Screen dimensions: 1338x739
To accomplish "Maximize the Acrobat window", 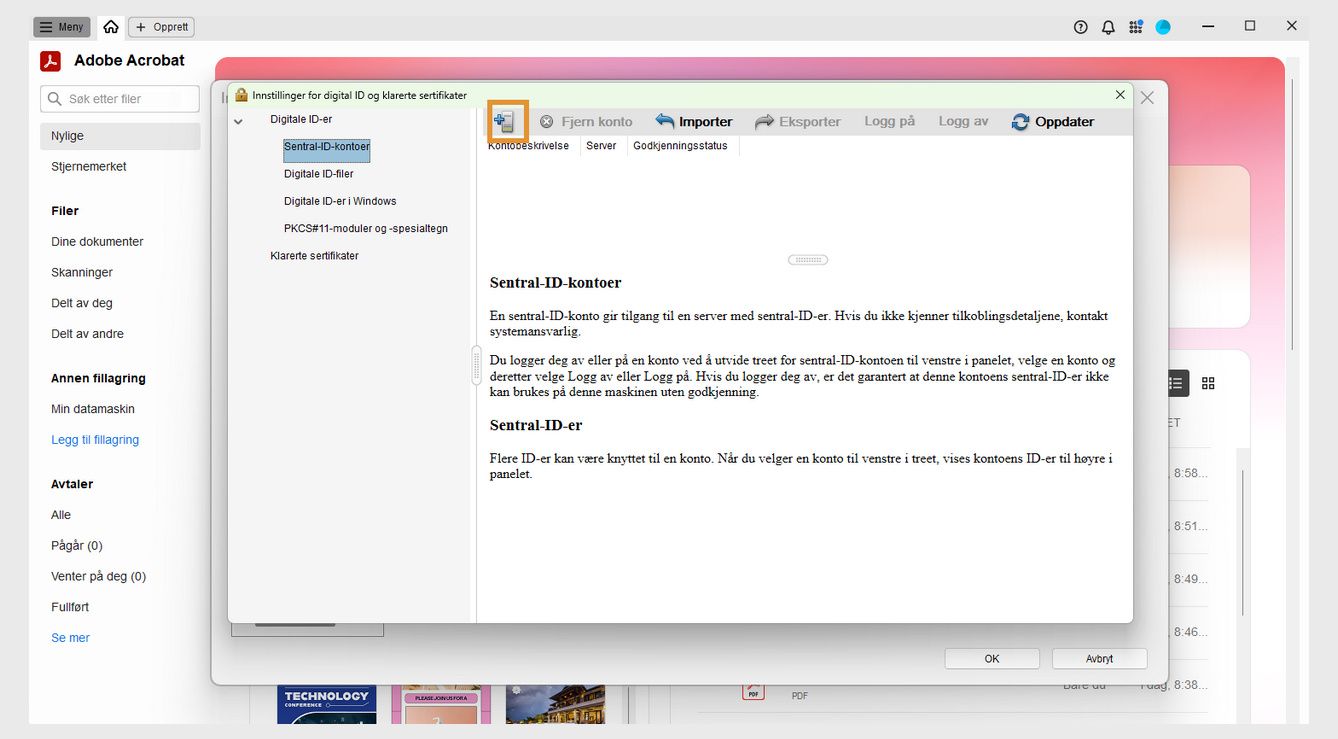I will (x=1250, y=26).
